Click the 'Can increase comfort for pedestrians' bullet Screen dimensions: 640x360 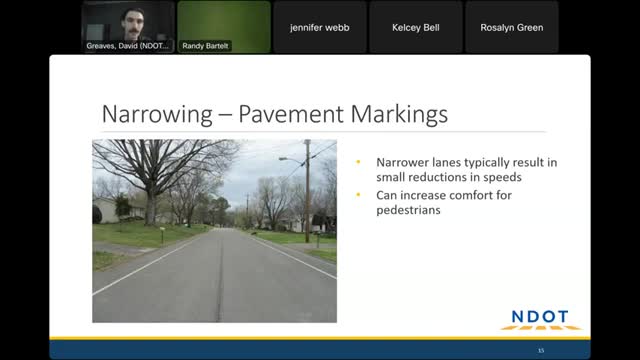(x=444, y=202)
